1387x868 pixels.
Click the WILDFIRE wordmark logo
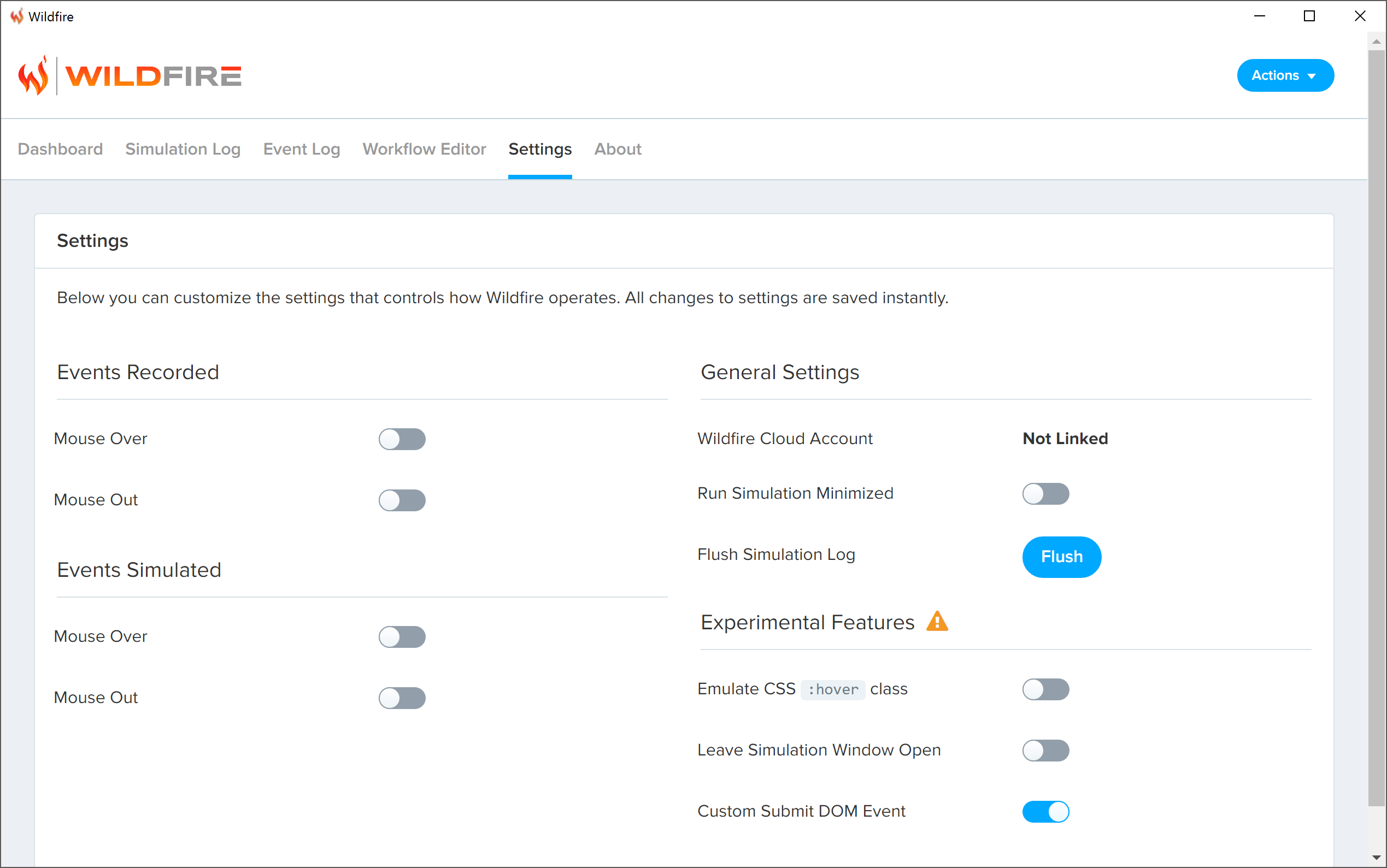tap(154, 76)
